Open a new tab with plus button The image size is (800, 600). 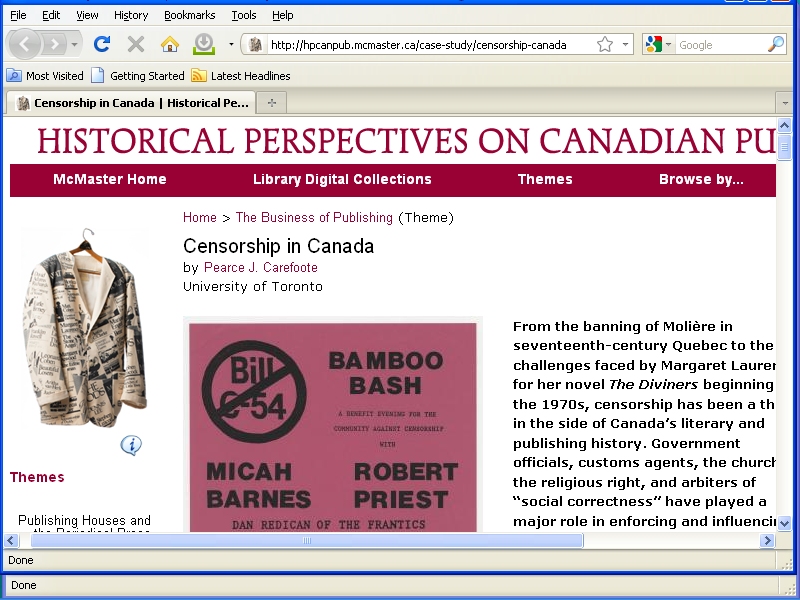[x=271, y=103]
